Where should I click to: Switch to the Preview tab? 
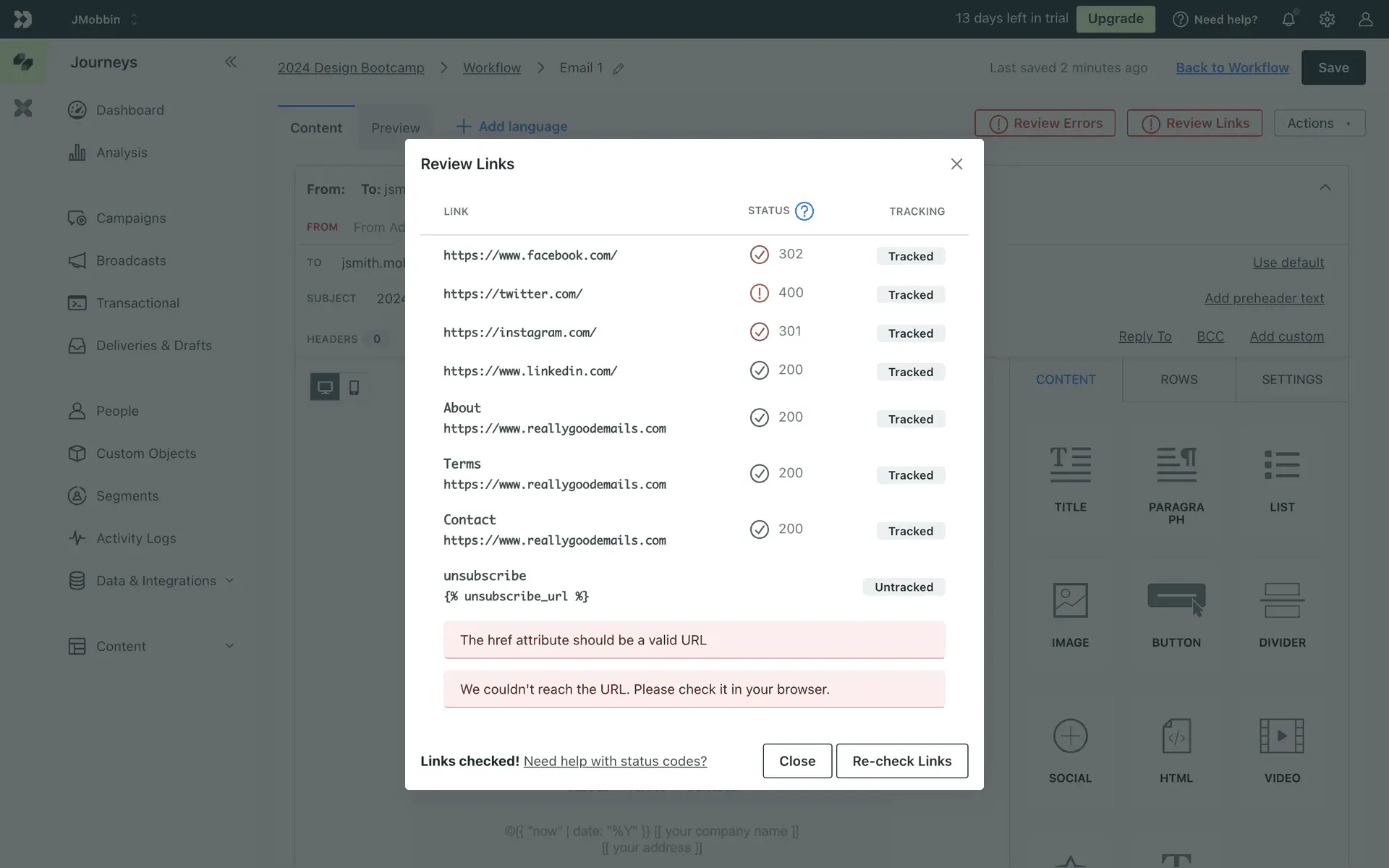(395, 128)
